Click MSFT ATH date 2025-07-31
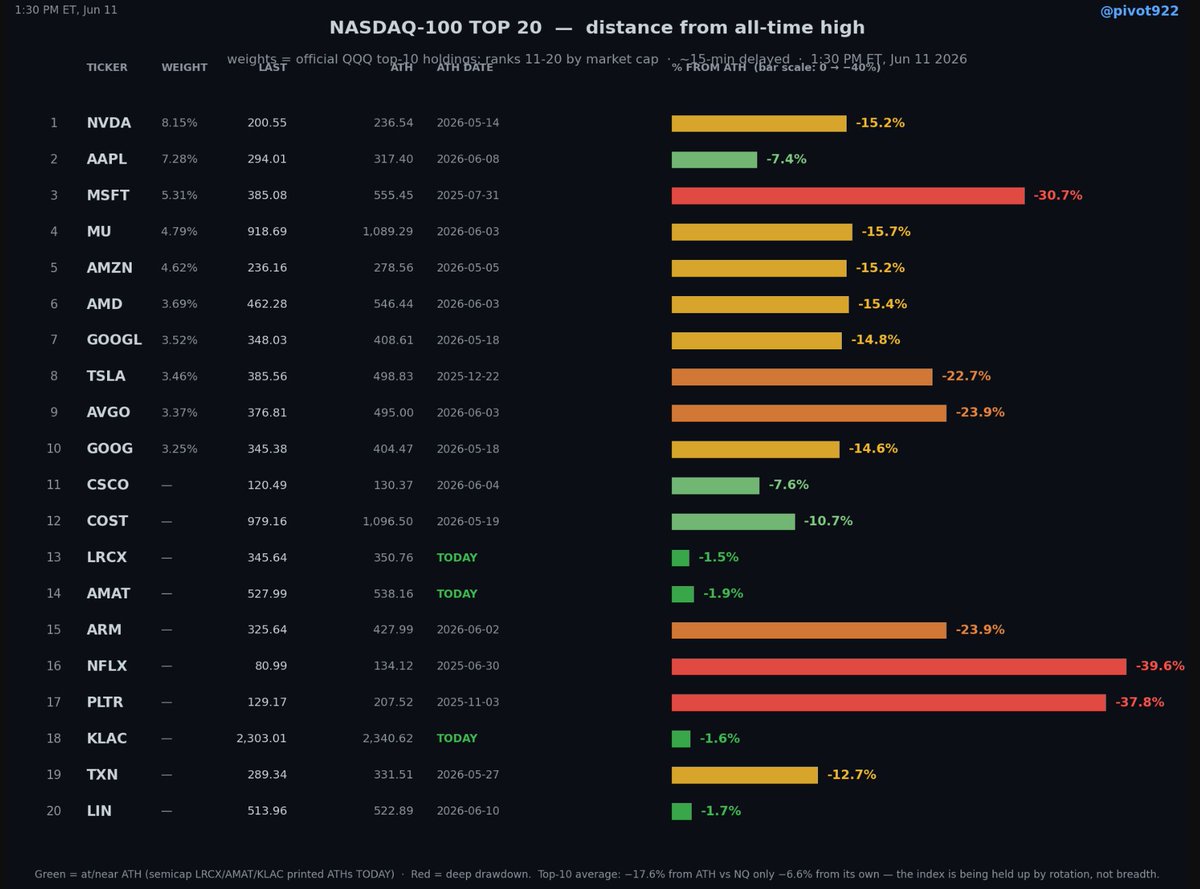 468,196
